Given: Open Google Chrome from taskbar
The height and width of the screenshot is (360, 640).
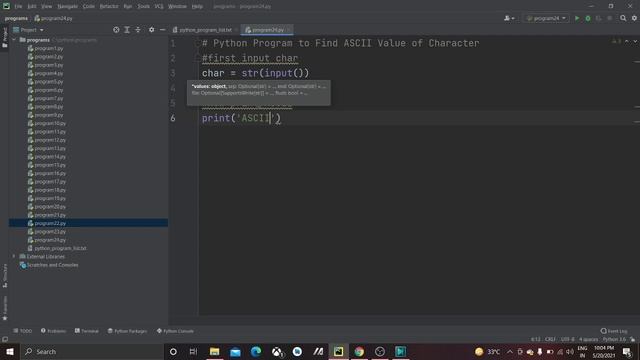Looking at the screenshot, I should 359,351.
